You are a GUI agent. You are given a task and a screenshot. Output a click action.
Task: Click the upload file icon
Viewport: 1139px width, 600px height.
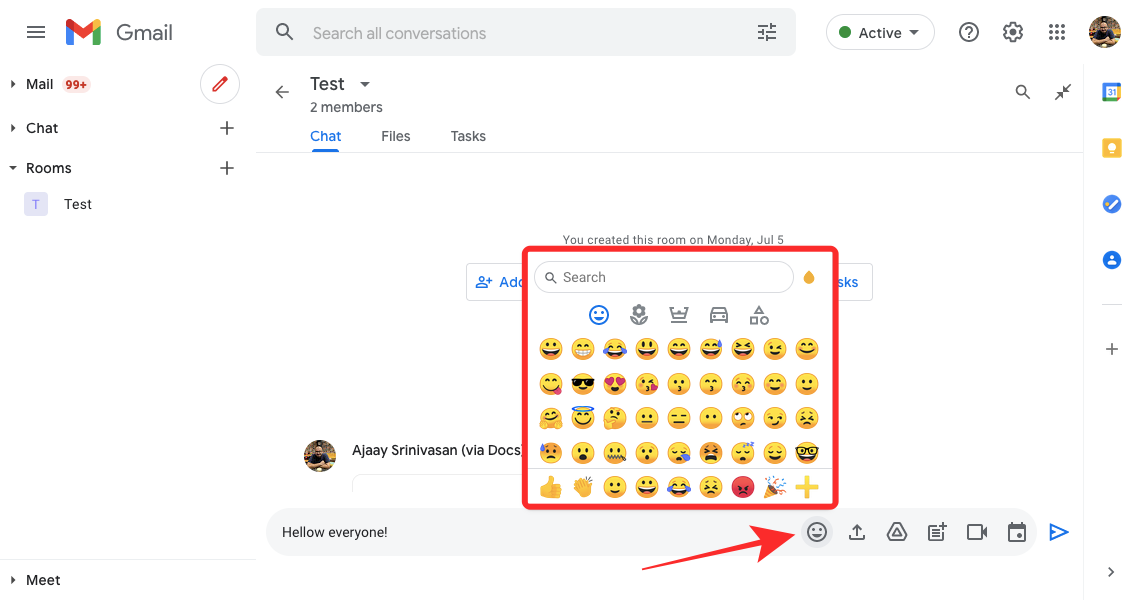coord(857,532)
